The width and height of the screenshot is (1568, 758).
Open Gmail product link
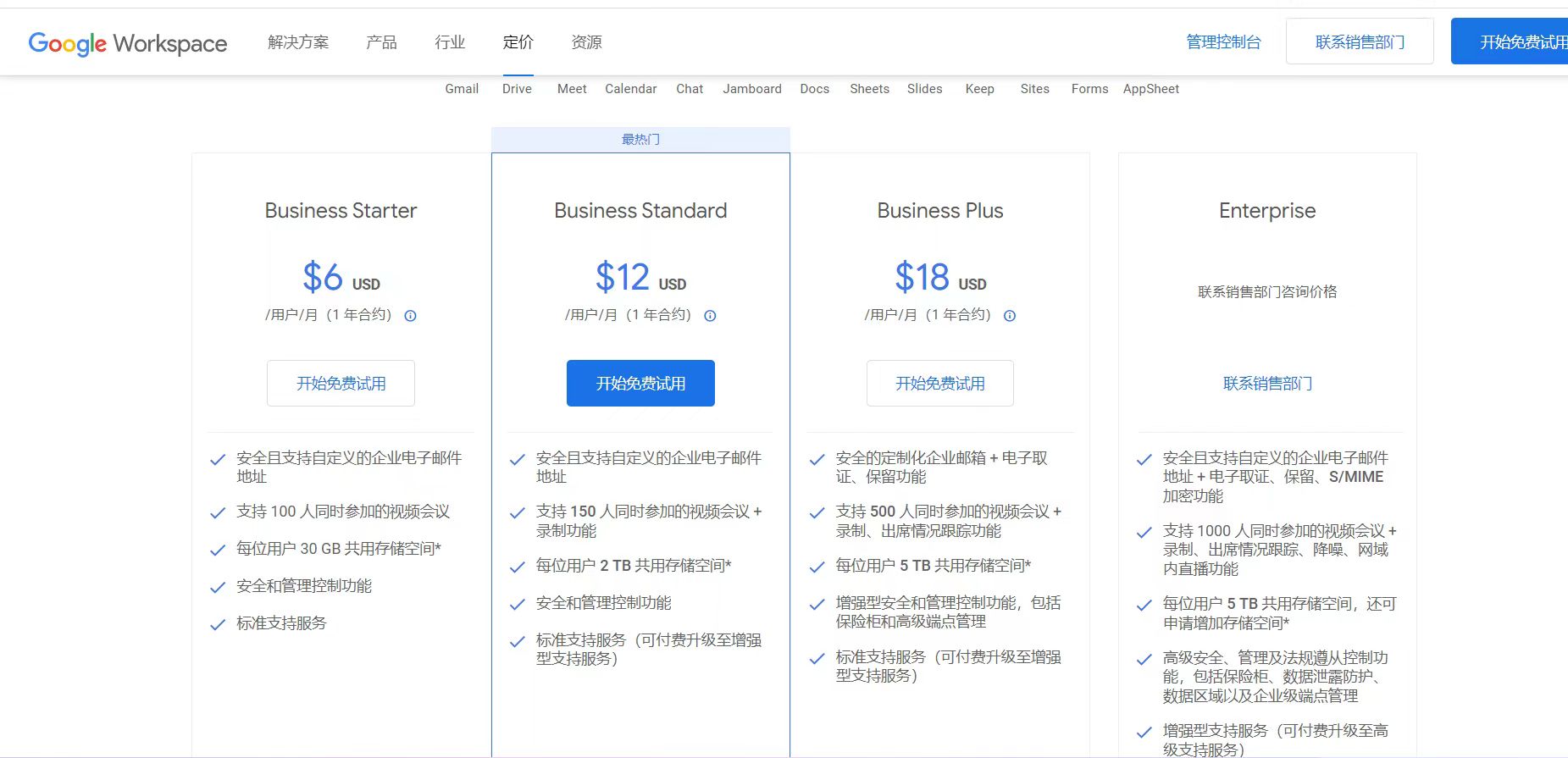pos(462,89)
